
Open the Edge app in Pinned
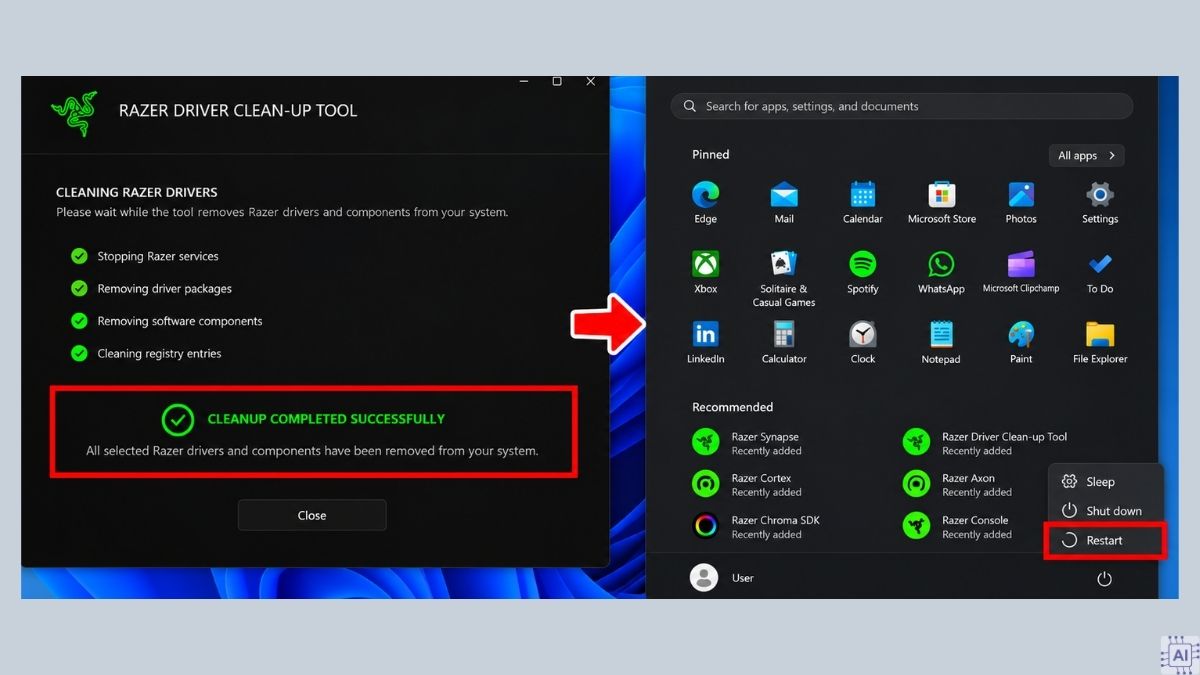pyautogui.click(x=705, y=203)
